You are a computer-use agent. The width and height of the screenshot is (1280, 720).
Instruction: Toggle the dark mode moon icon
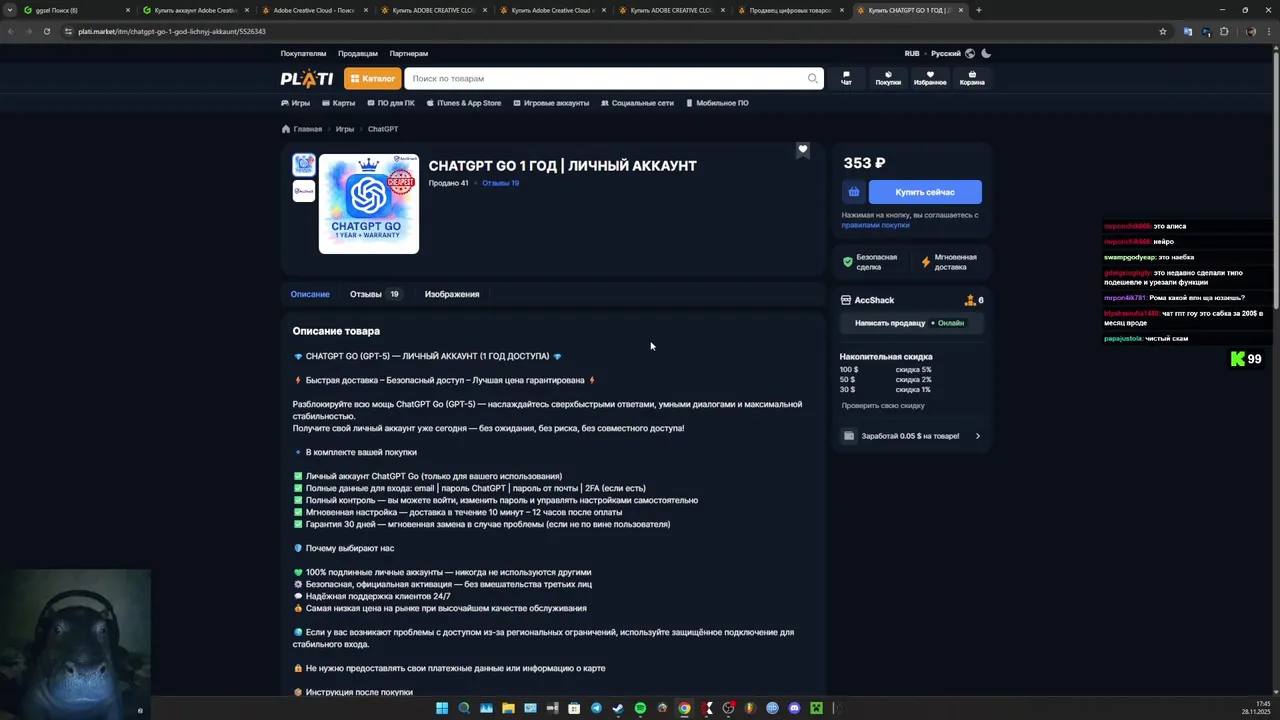click(x=986, y=53)
